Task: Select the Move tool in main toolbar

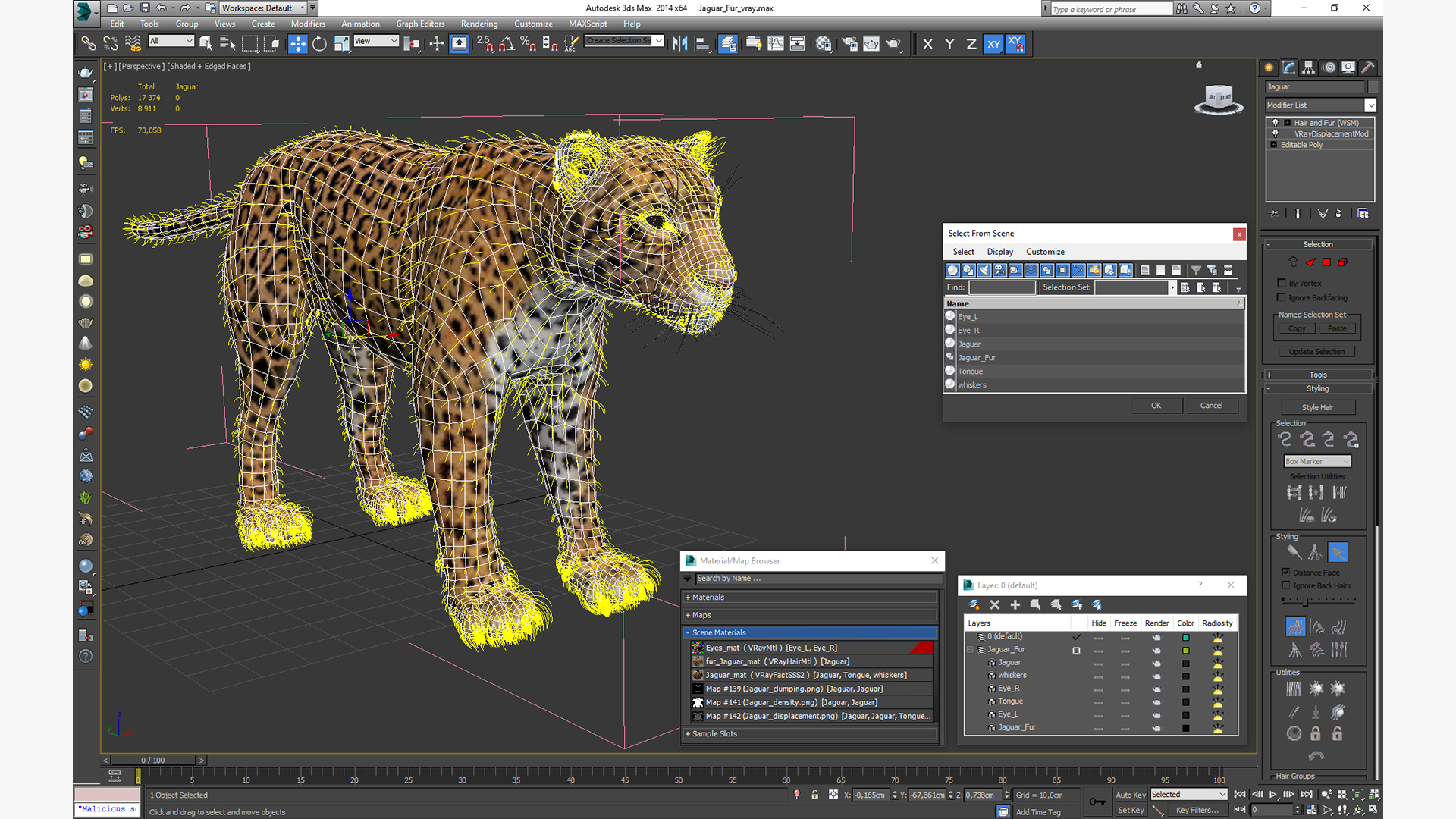Action: click(x=297, y=44)
